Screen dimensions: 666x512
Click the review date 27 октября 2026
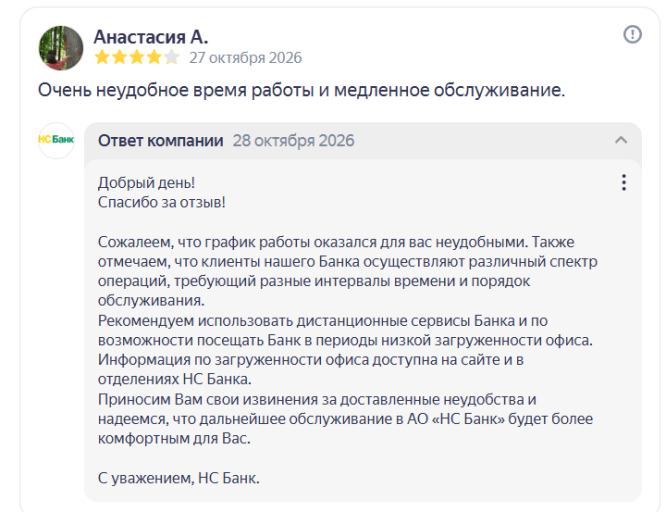point(246,58)
